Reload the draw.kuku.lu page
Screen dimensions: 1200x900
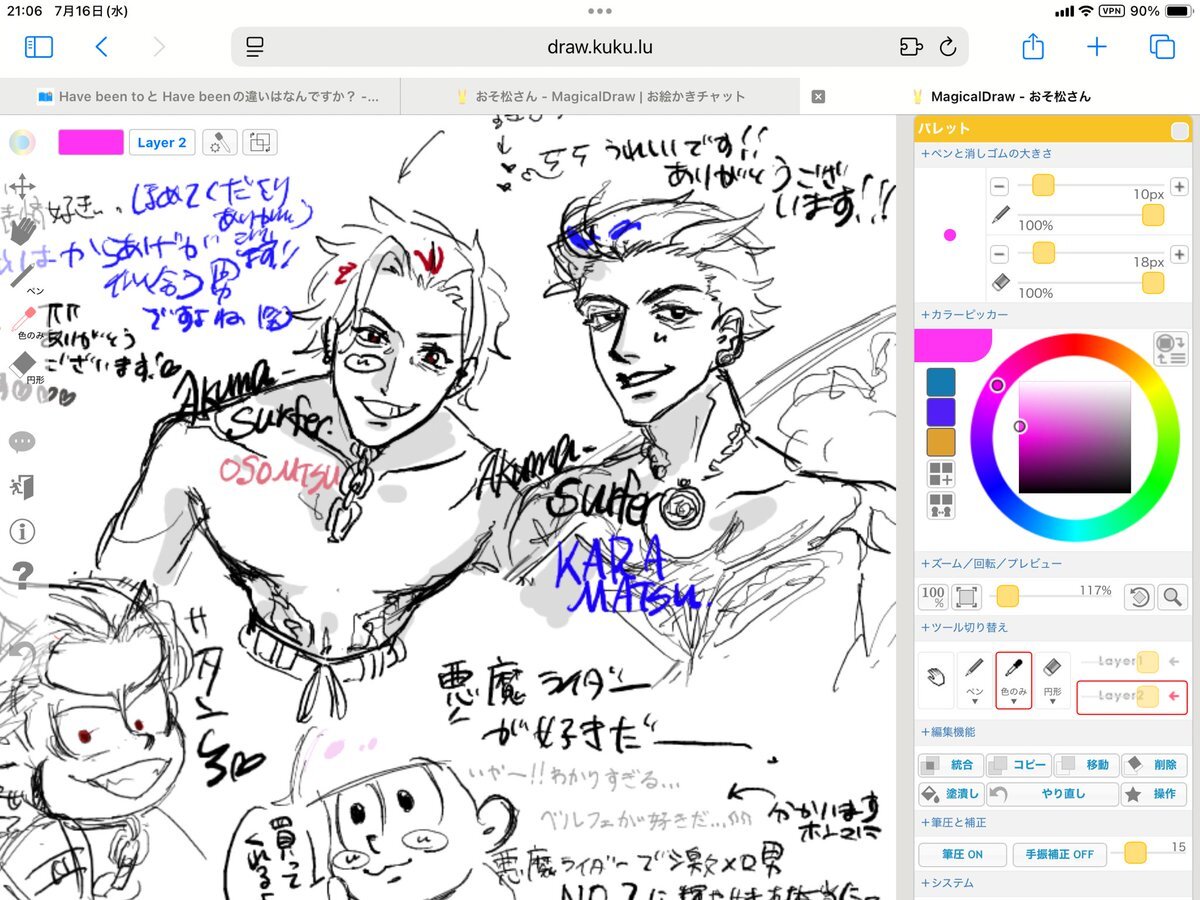948,47
